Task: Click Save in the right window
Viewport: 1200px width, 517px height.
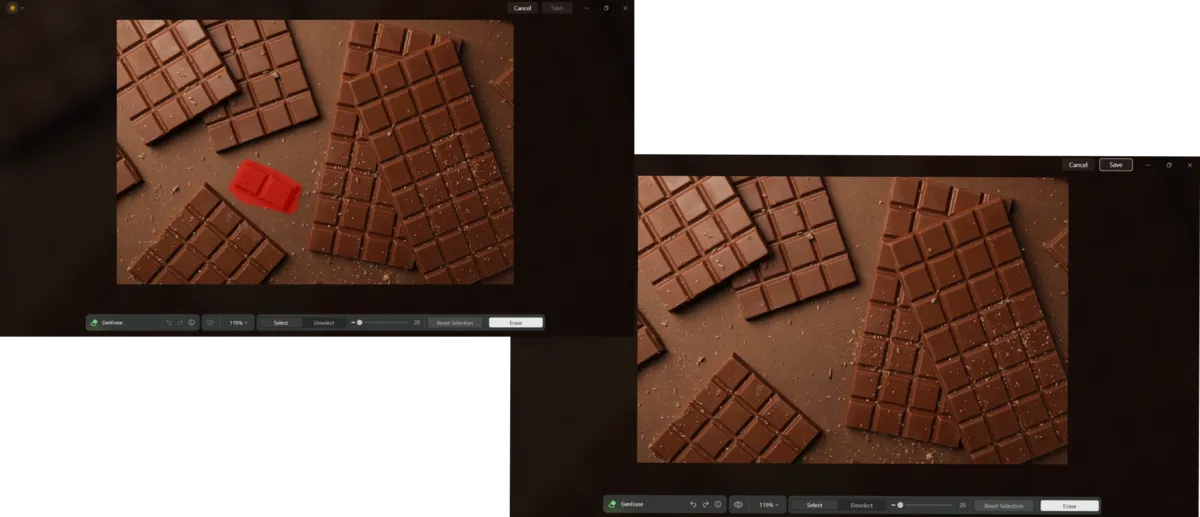Action: [x=1116, y=165]
